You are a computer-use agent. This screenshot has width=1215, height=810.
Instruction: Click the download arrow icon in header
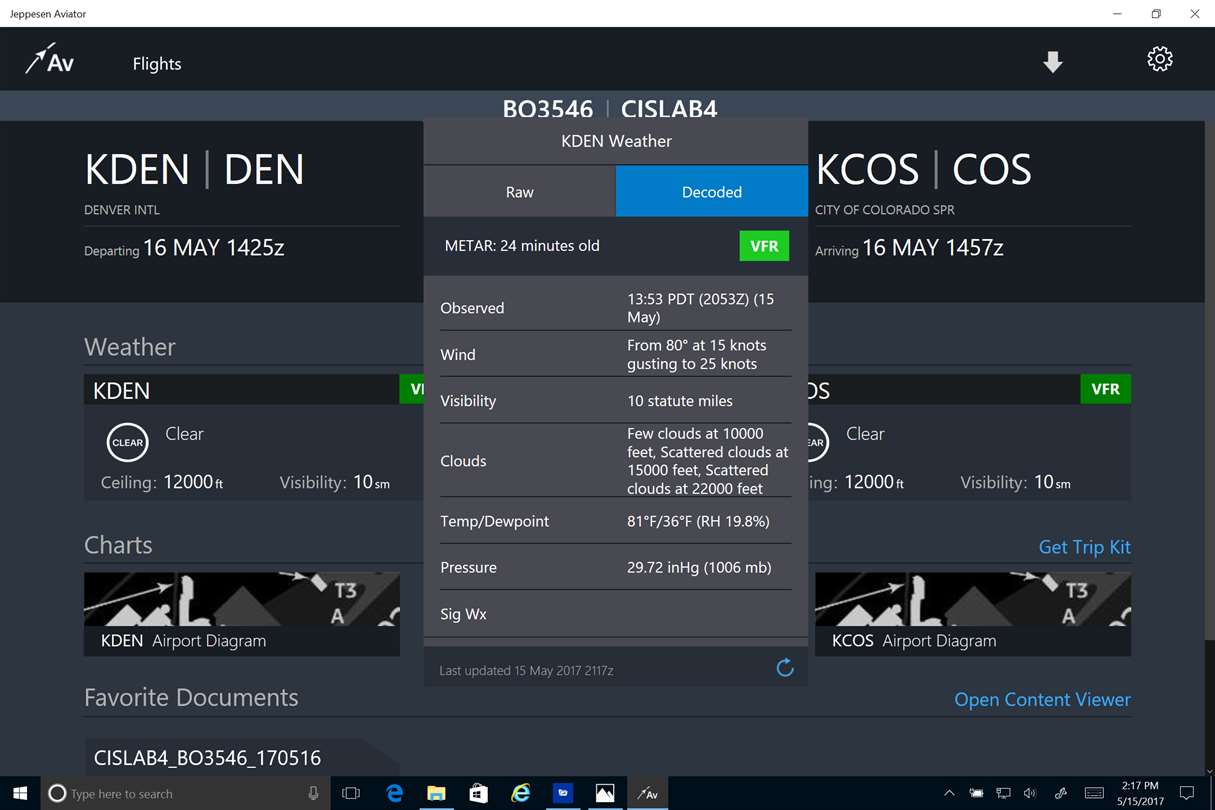tap(1052, 62)
